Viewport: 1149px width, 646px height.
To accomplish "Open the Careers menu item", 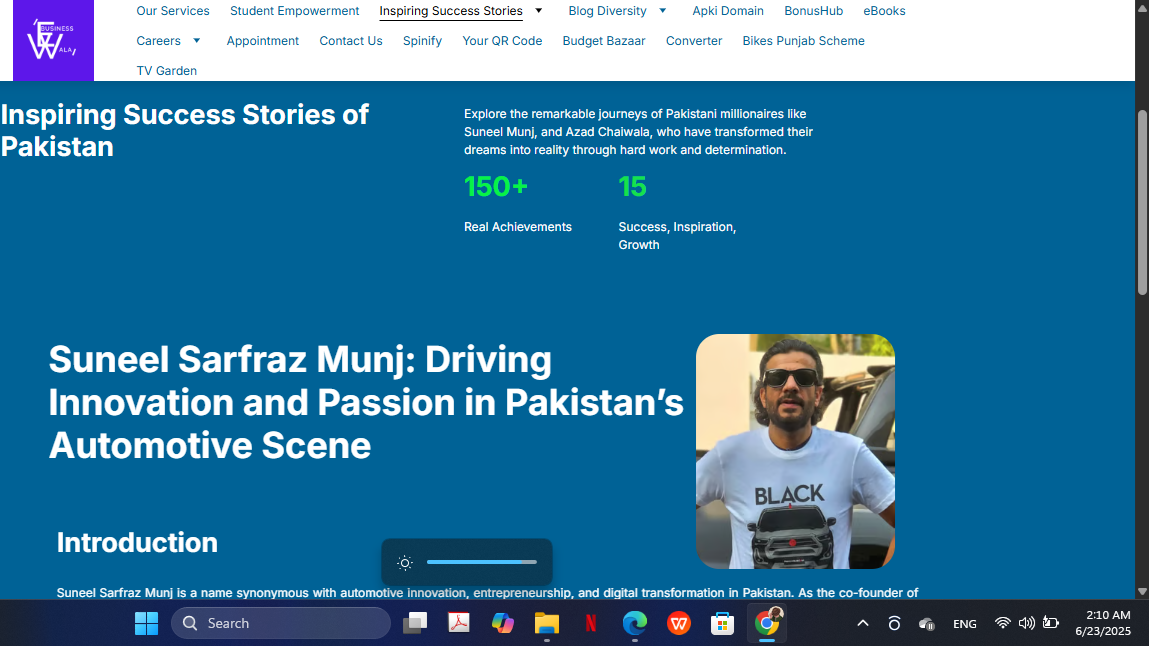I will pyautogui.click(x=158, y=41).
